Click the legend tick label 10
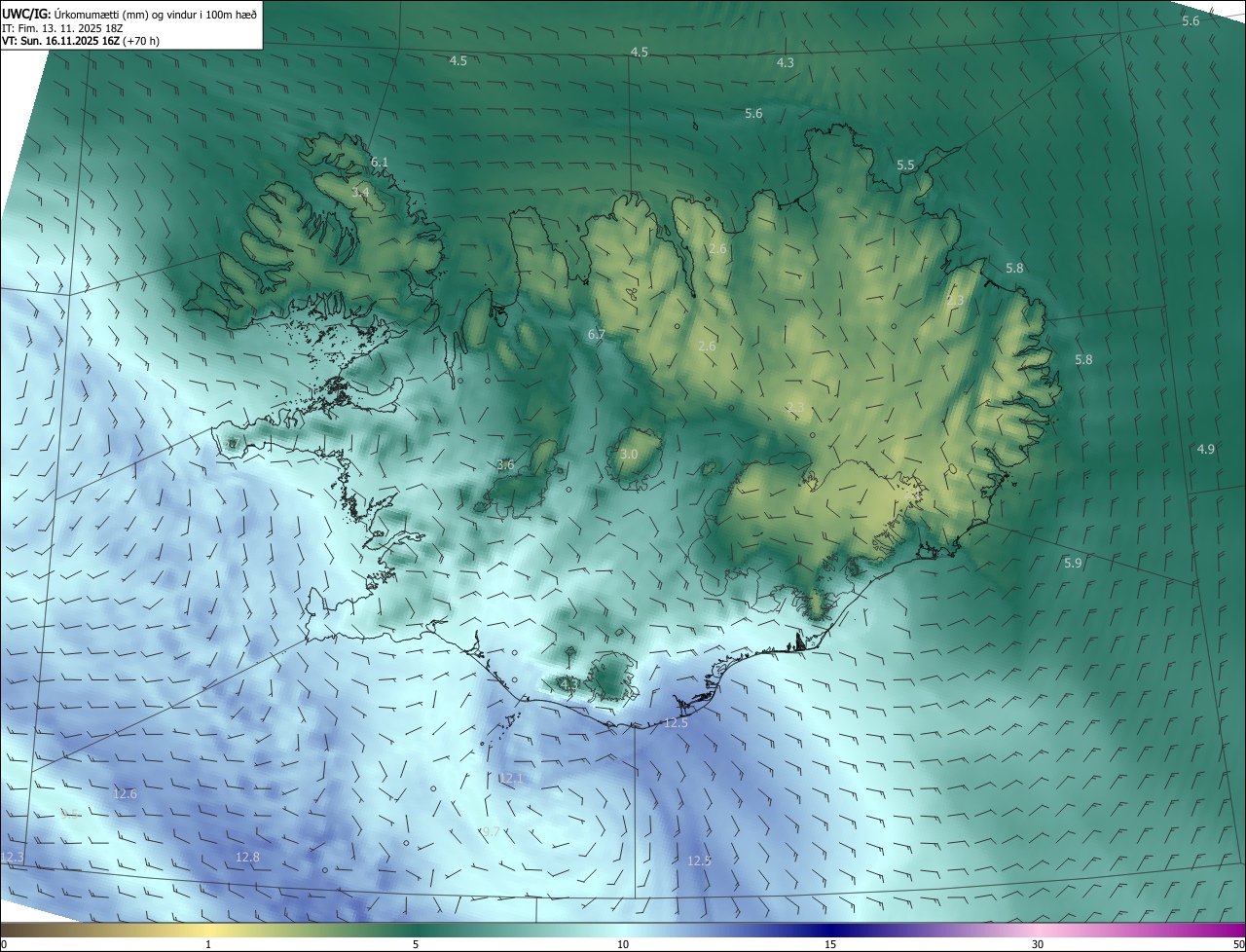Viewport: 1246px width, 952px height. [623, 945]
